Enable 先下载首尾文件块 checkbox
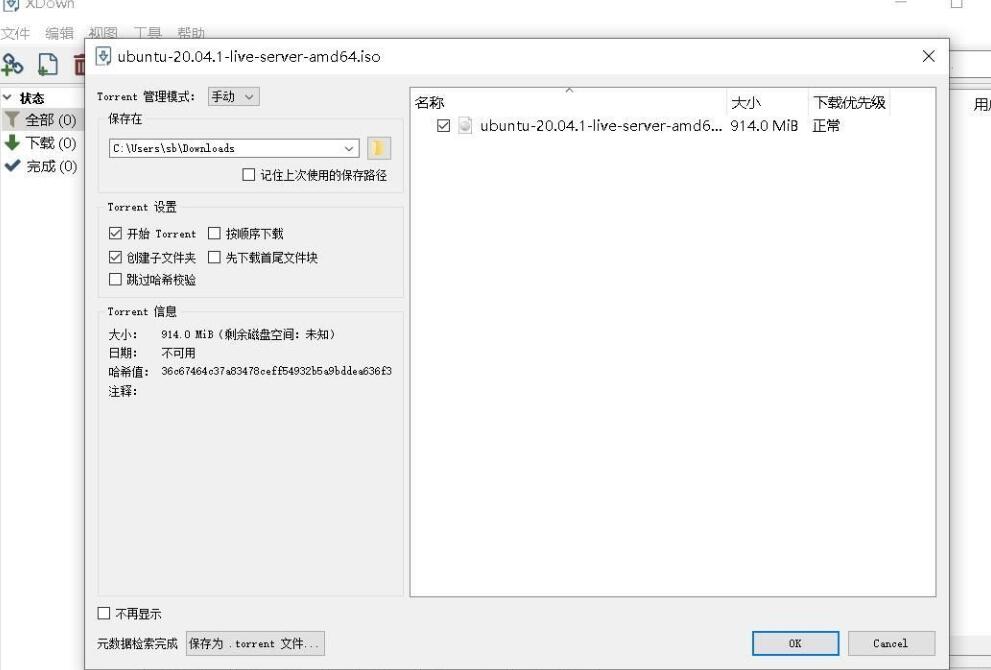The width and height of the screenshot is (991, 670). (x=214, y=257)
